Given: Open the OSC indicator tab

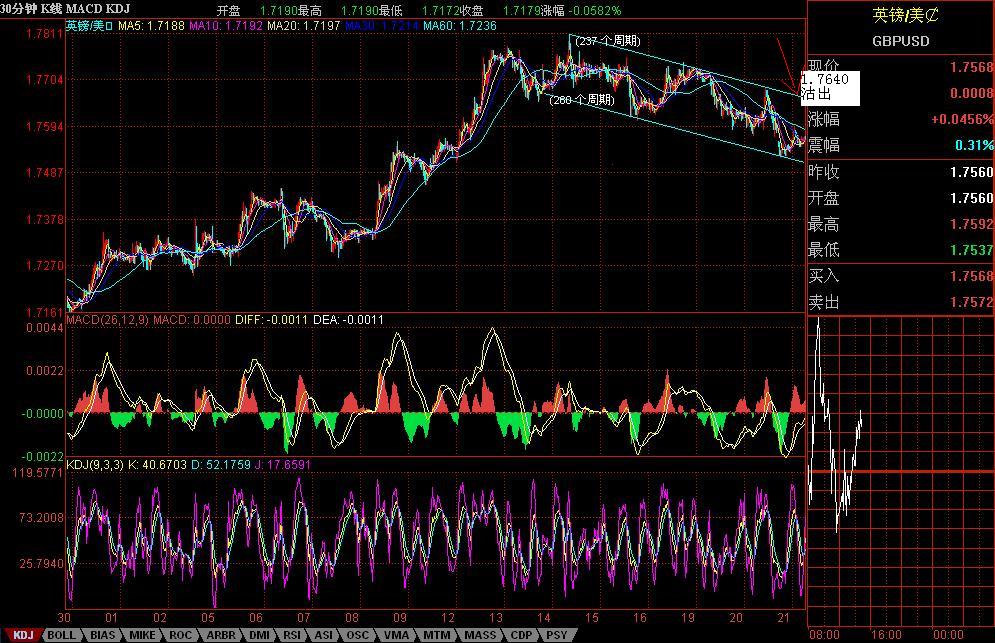Looking at the screenshot, I should (357, 635).
